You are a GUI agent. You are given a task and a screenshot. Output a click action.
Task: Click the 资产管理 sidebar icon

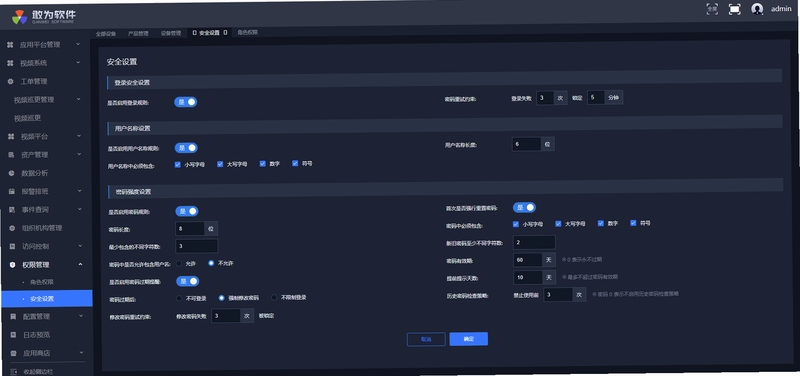point(11,155)
